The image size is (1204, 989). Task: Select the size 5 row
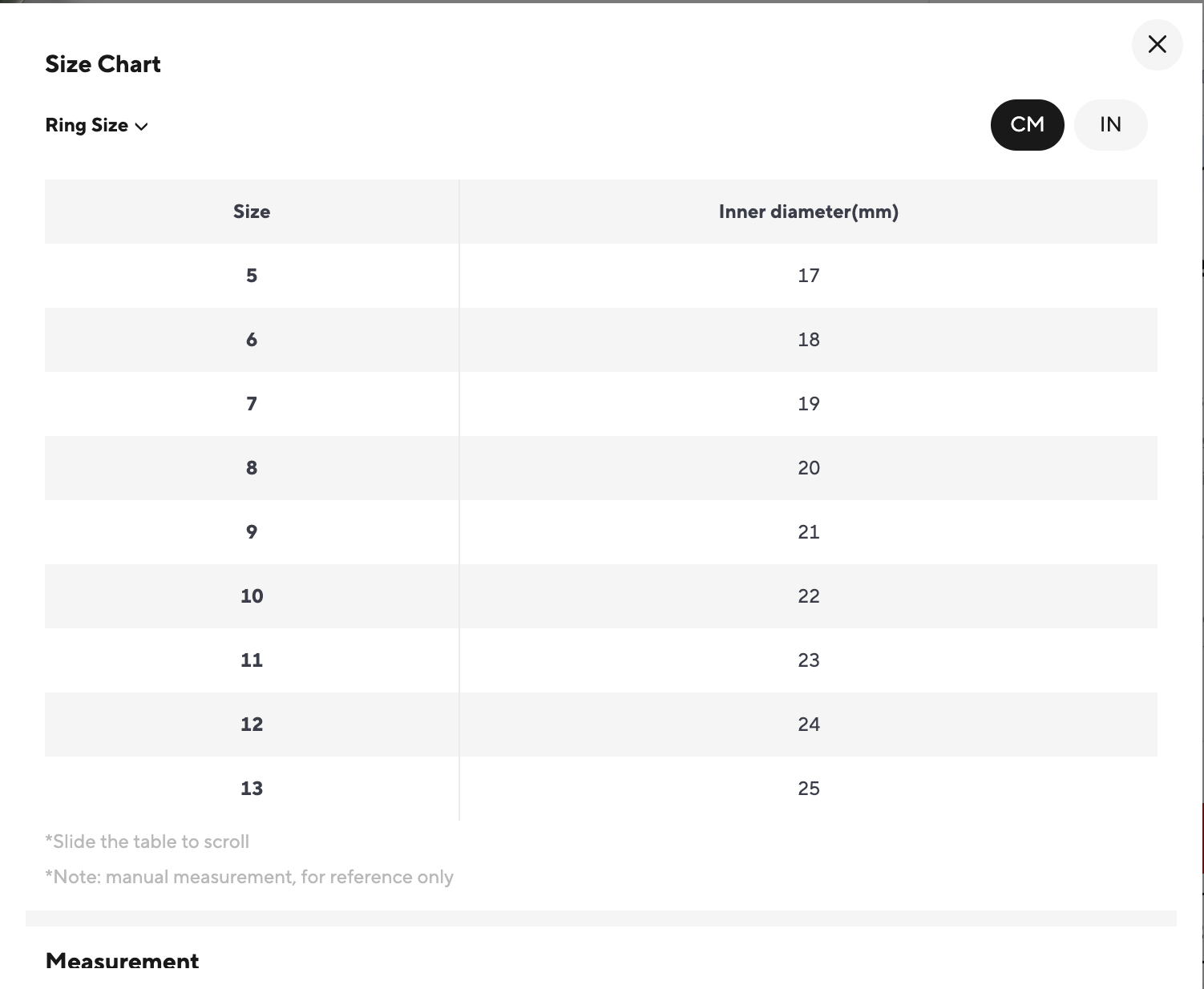click(252, 276)
